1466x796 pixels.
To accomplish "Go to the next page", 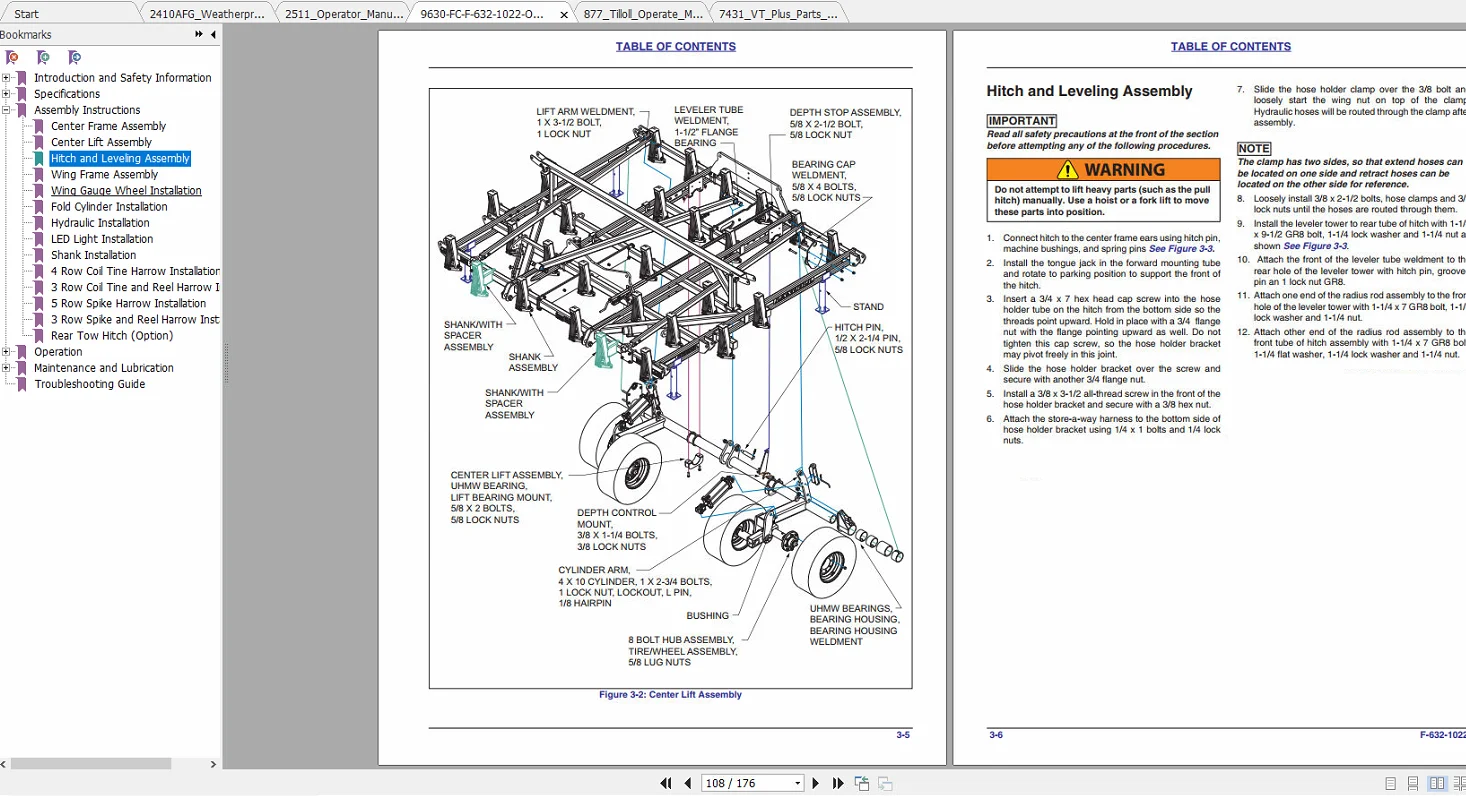I will [x=816, y=783].
